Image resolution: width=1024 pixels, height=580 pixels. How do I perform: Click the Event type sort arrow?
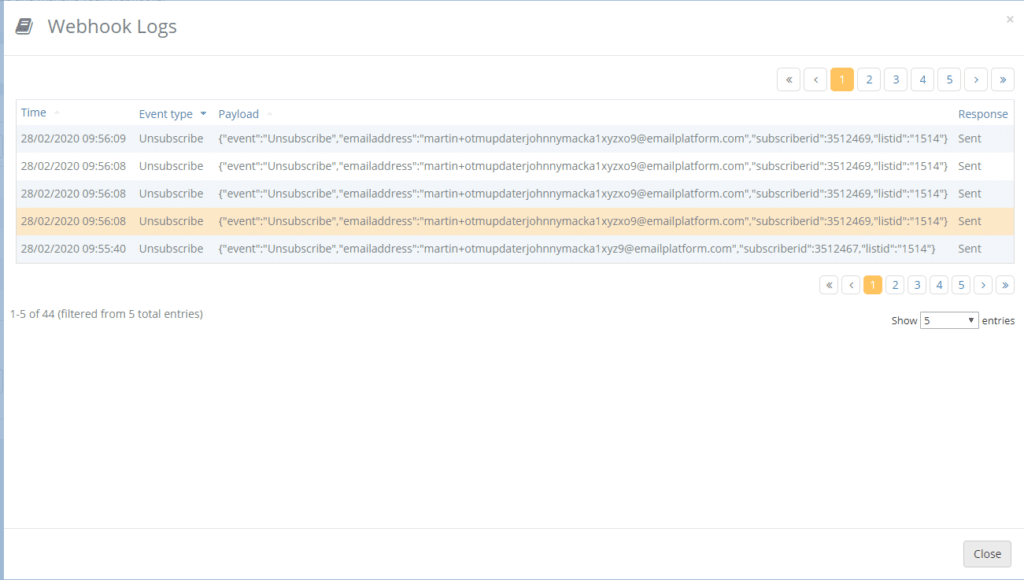click(203, 114)
